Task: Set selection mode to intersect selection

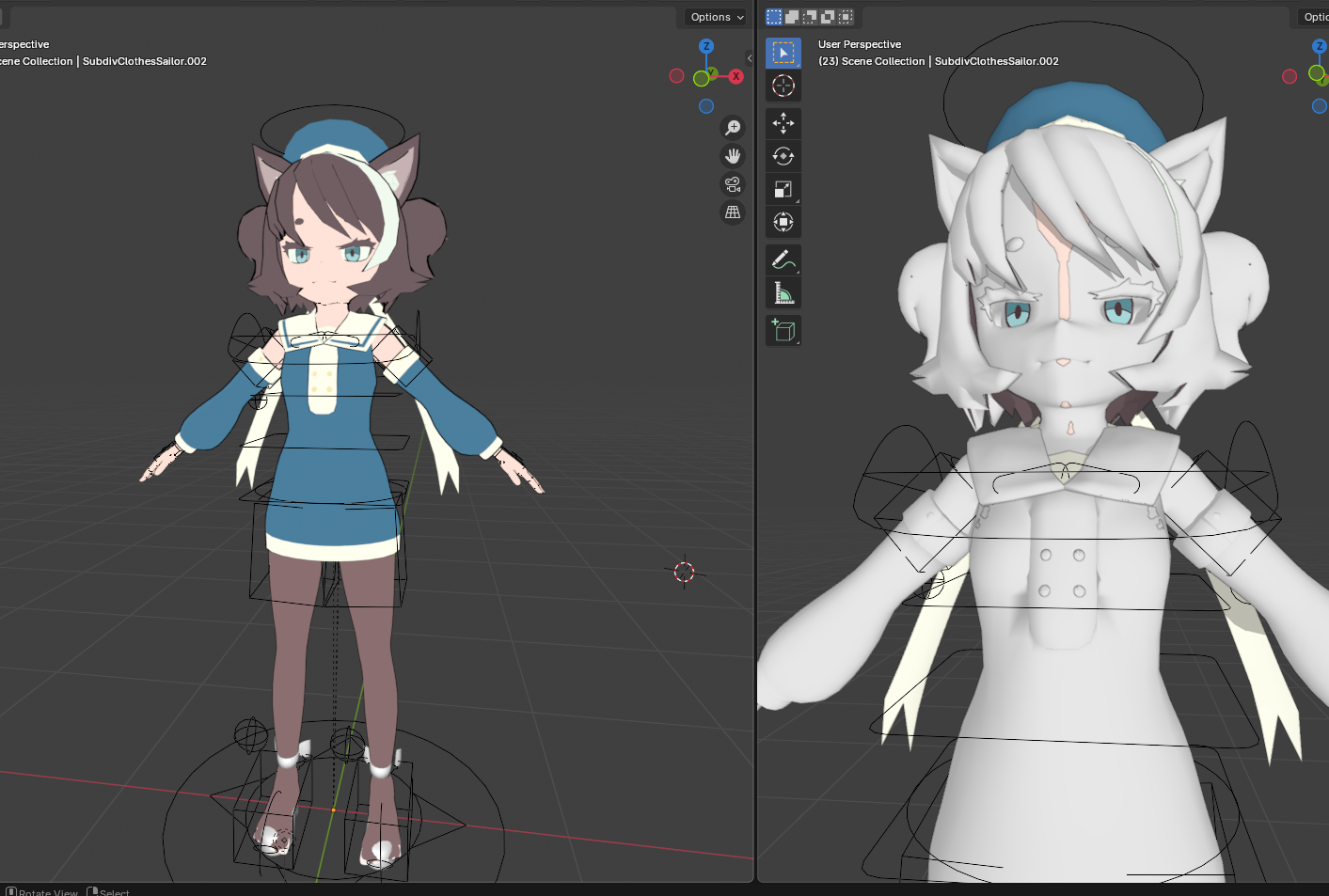Action: coord(846,17)
